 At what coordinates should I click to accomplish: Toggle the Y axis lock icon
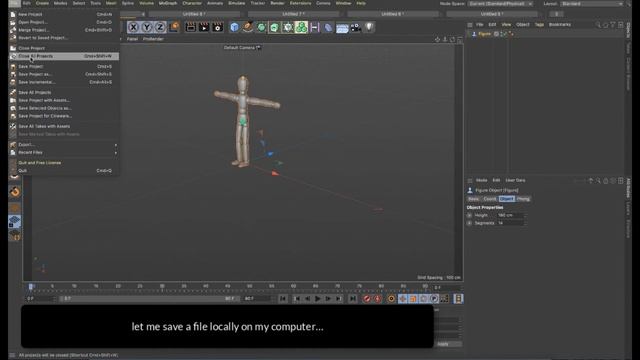[147, 27]
